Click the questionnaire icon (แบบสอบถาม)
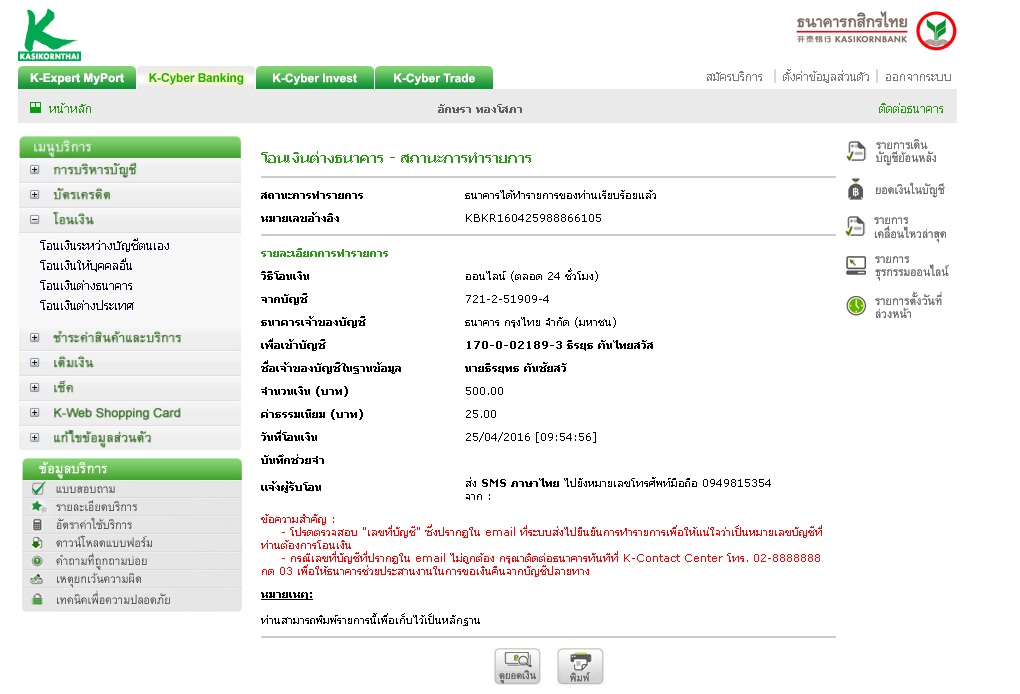This screenshot has height=694, width=1020. [37, 489]
